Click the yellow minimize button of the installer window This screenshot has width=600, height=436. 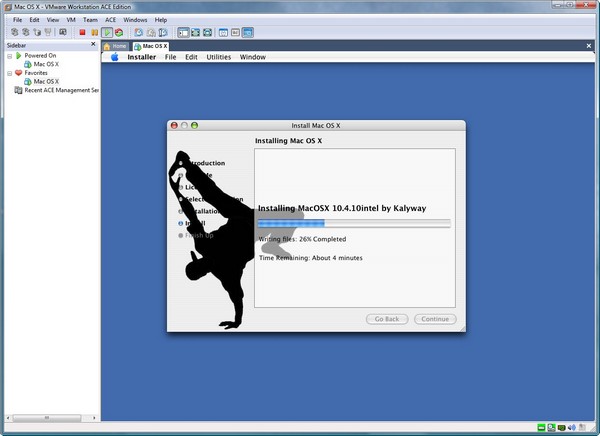[184, 125]
